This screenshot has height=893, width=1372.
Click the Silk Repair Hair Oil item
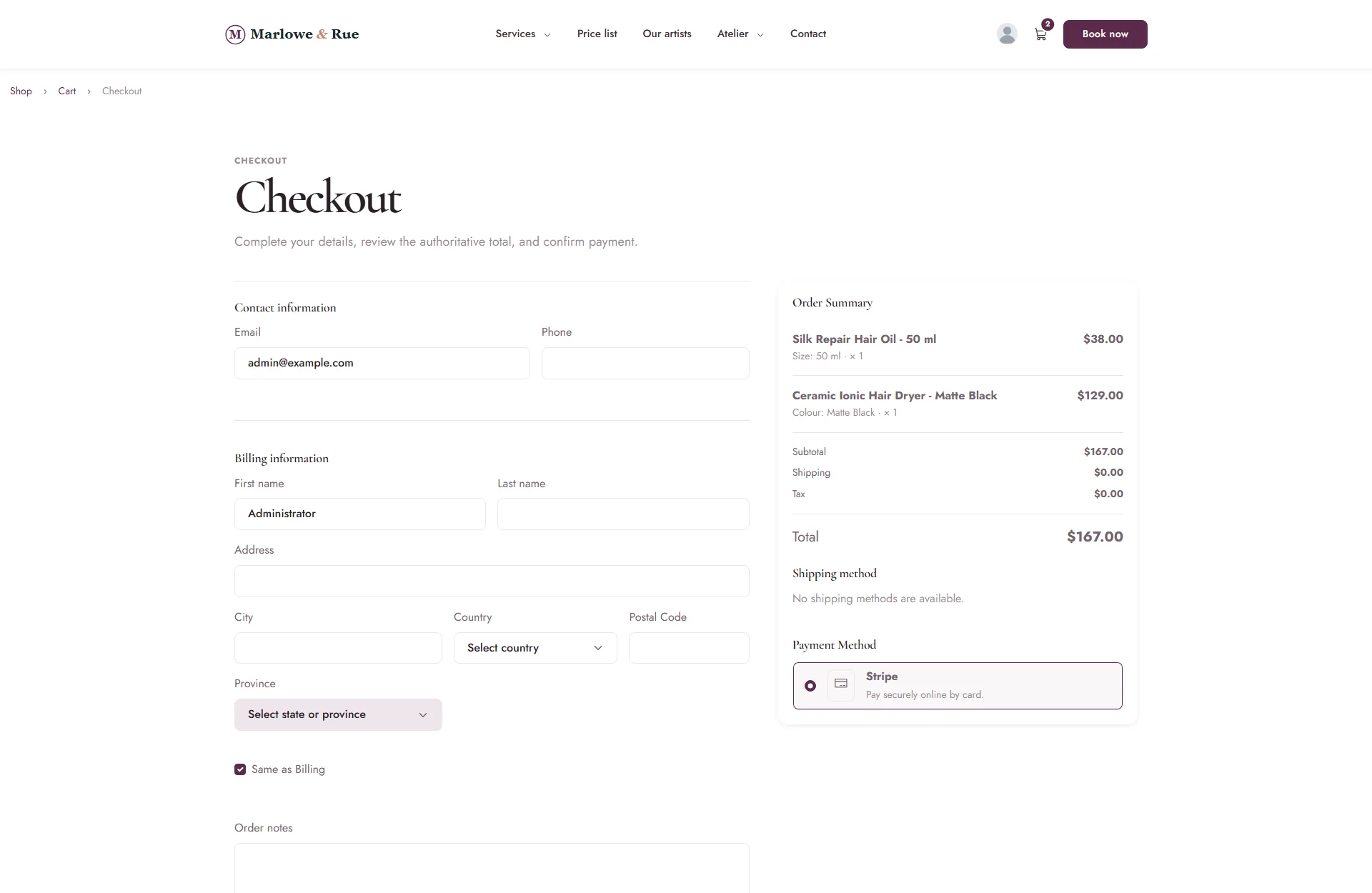pyautogui.click(x=864, y=339)
